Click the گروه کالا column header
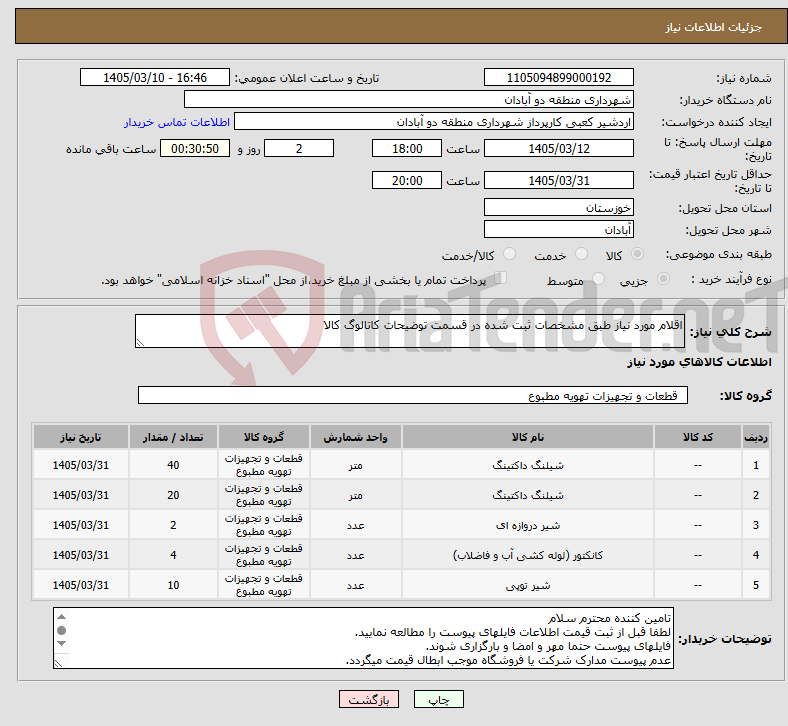The image size is (788, 726). tap(264, 437)
